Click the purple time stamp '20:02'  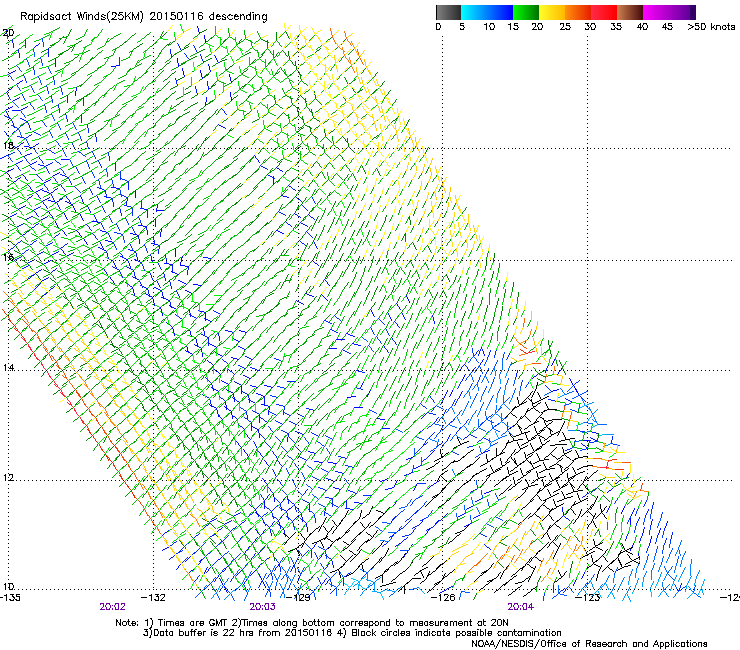point(112,607)
